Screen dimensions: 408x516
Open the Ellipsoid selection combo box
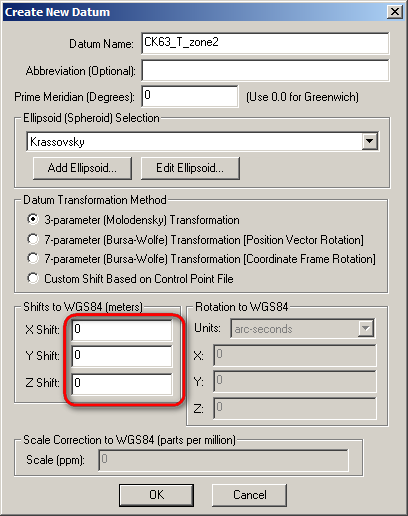coord(202,141)
